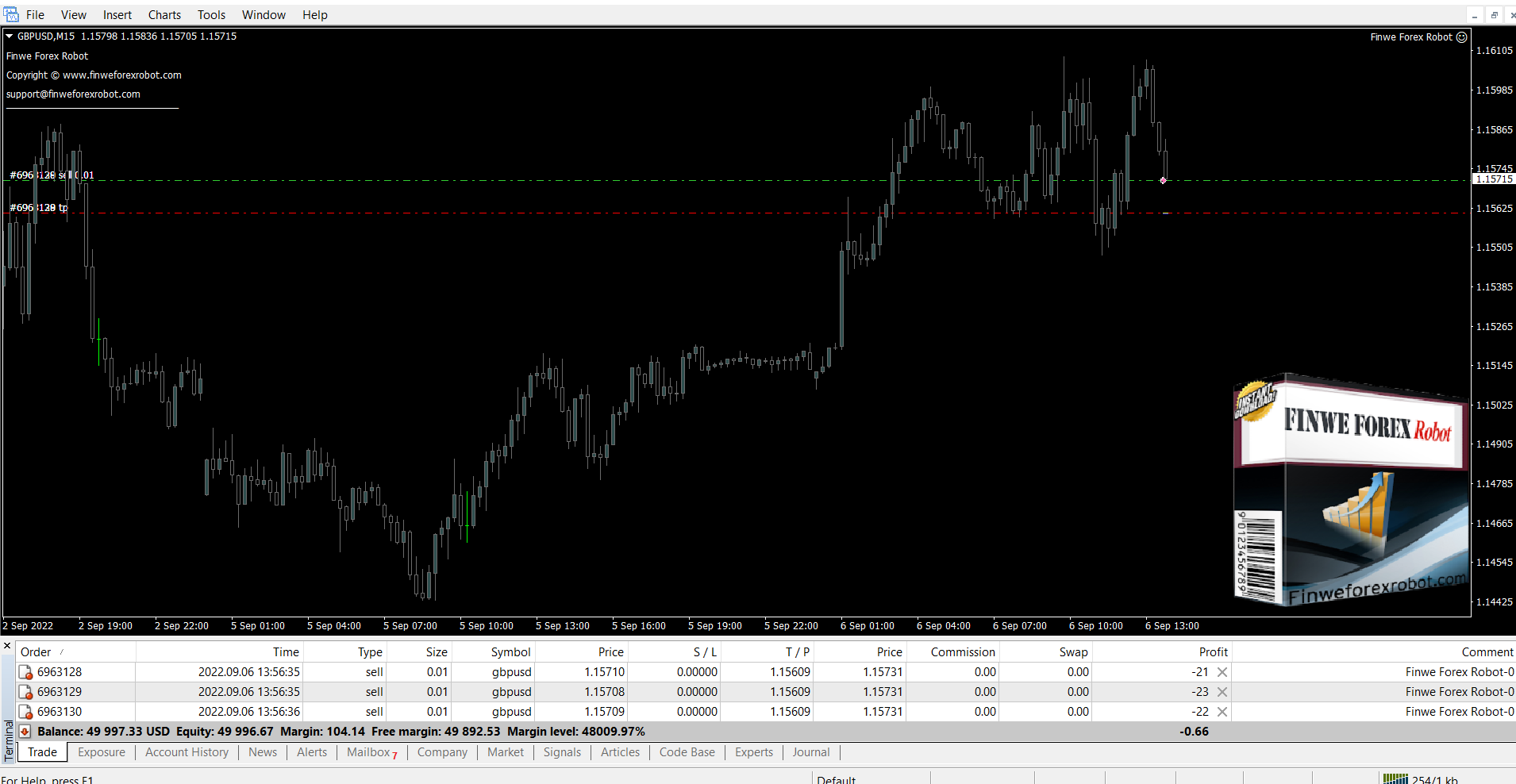Viewport: 1516px width, 784px height.
Task: Click the MetaTrader application icon in menu bar
Action: [x=11, y=14]
